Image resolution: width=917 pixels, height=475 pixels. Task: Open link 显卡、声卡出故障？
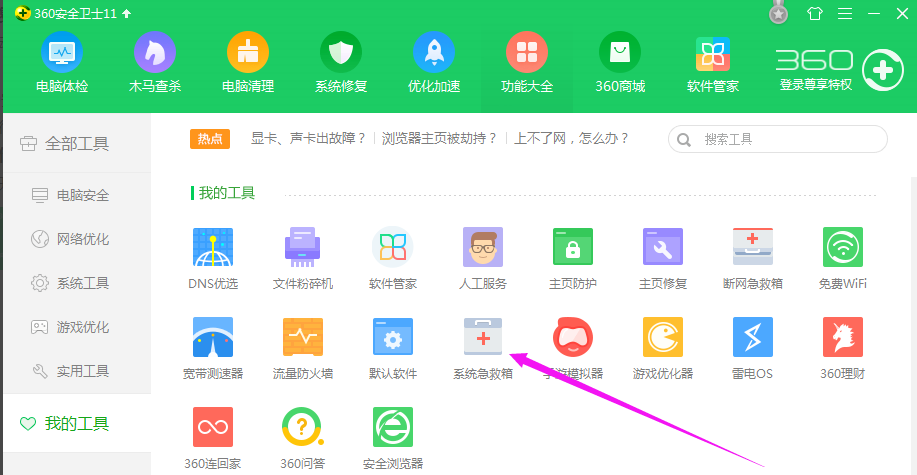308,139
